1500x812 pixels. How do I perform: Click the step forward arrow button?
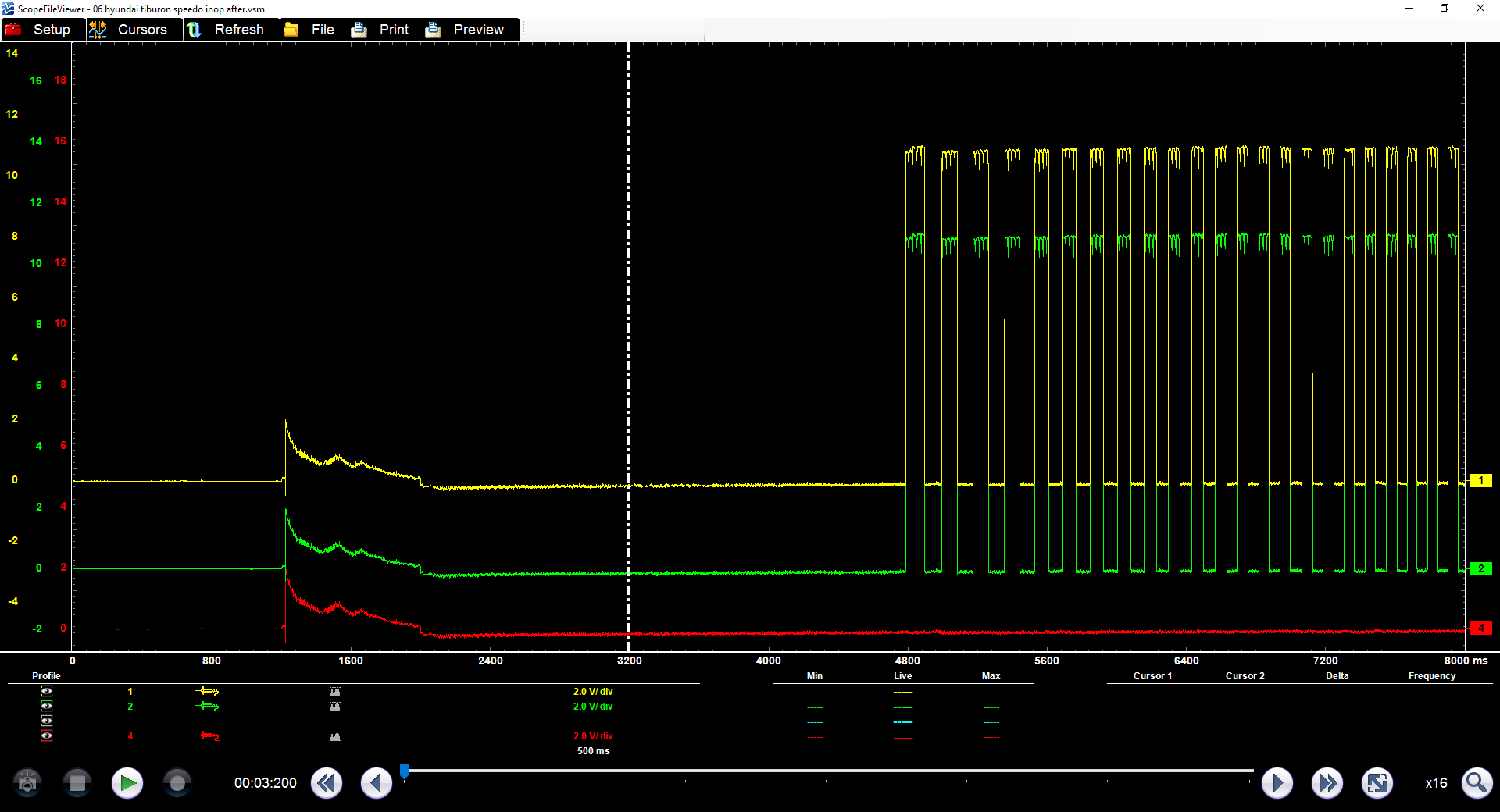point(1277,782)
